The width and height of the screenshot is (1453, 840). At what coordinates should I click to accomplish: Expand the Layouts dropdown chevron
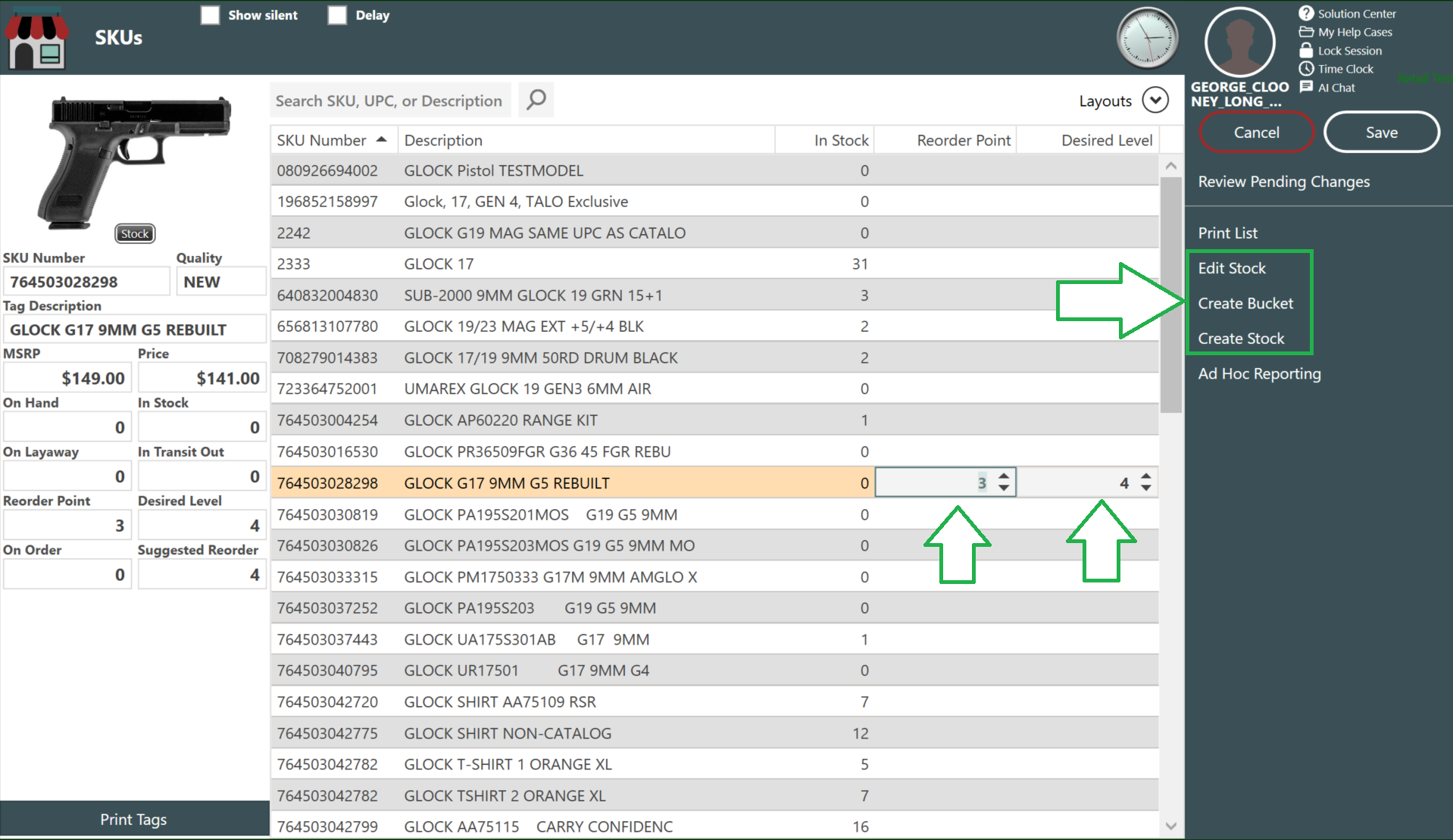point(1155,100)
